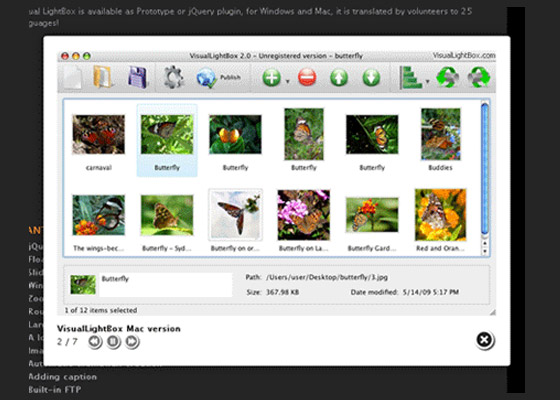Click the Butterfly caption input field
The width and height of the screenshot is (560, 400).
coord(166,285)
